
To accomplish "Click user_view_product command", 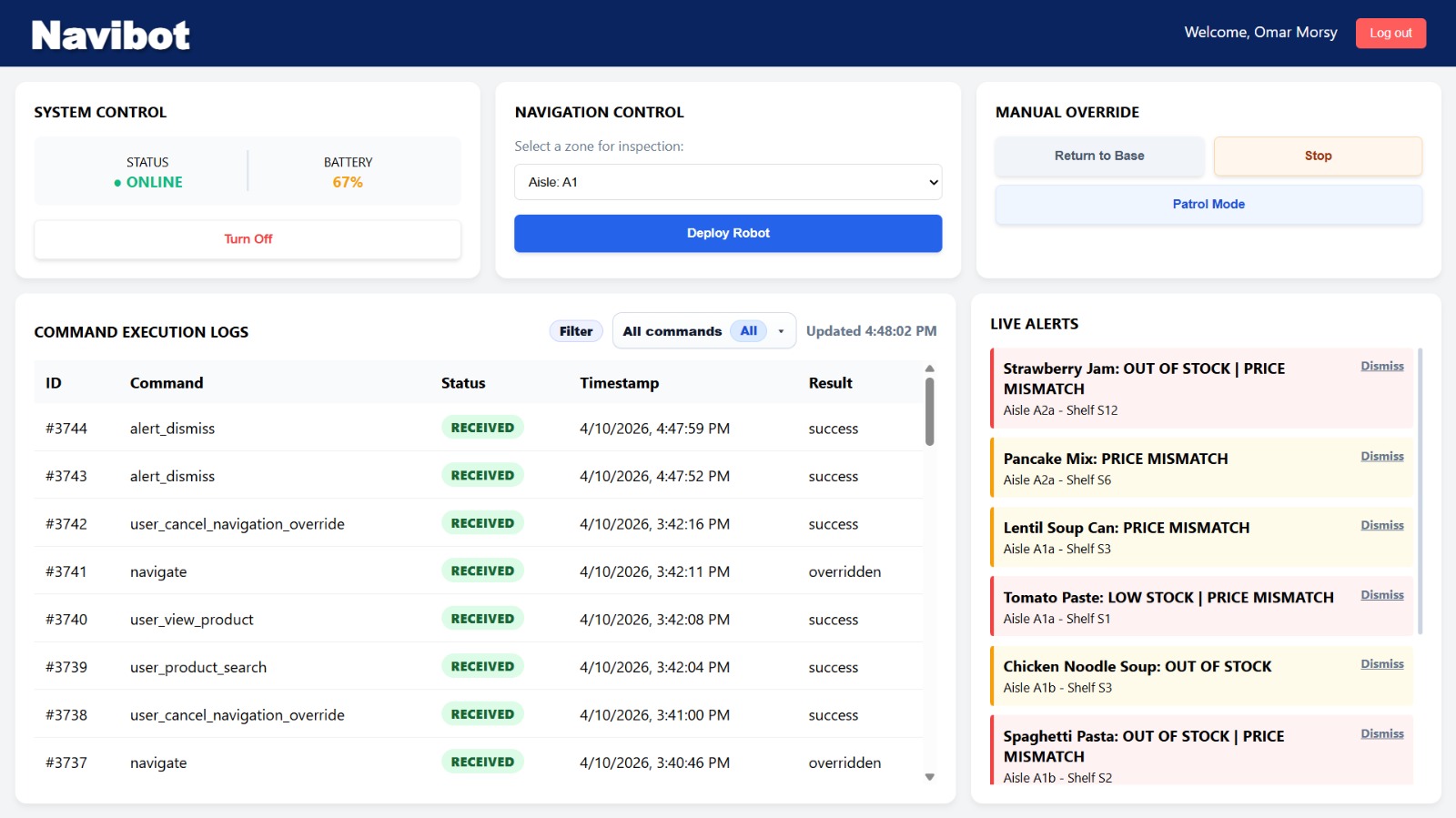I will point(192,620).
